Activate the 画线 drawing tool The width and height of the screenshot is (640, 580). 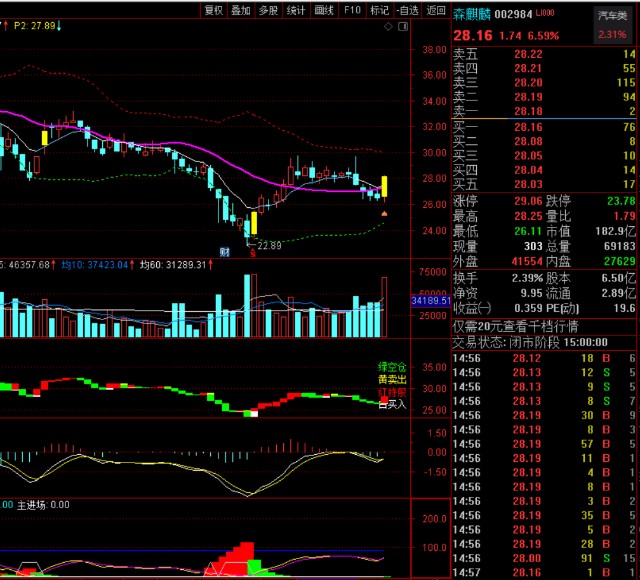click(x=325, y=10)
